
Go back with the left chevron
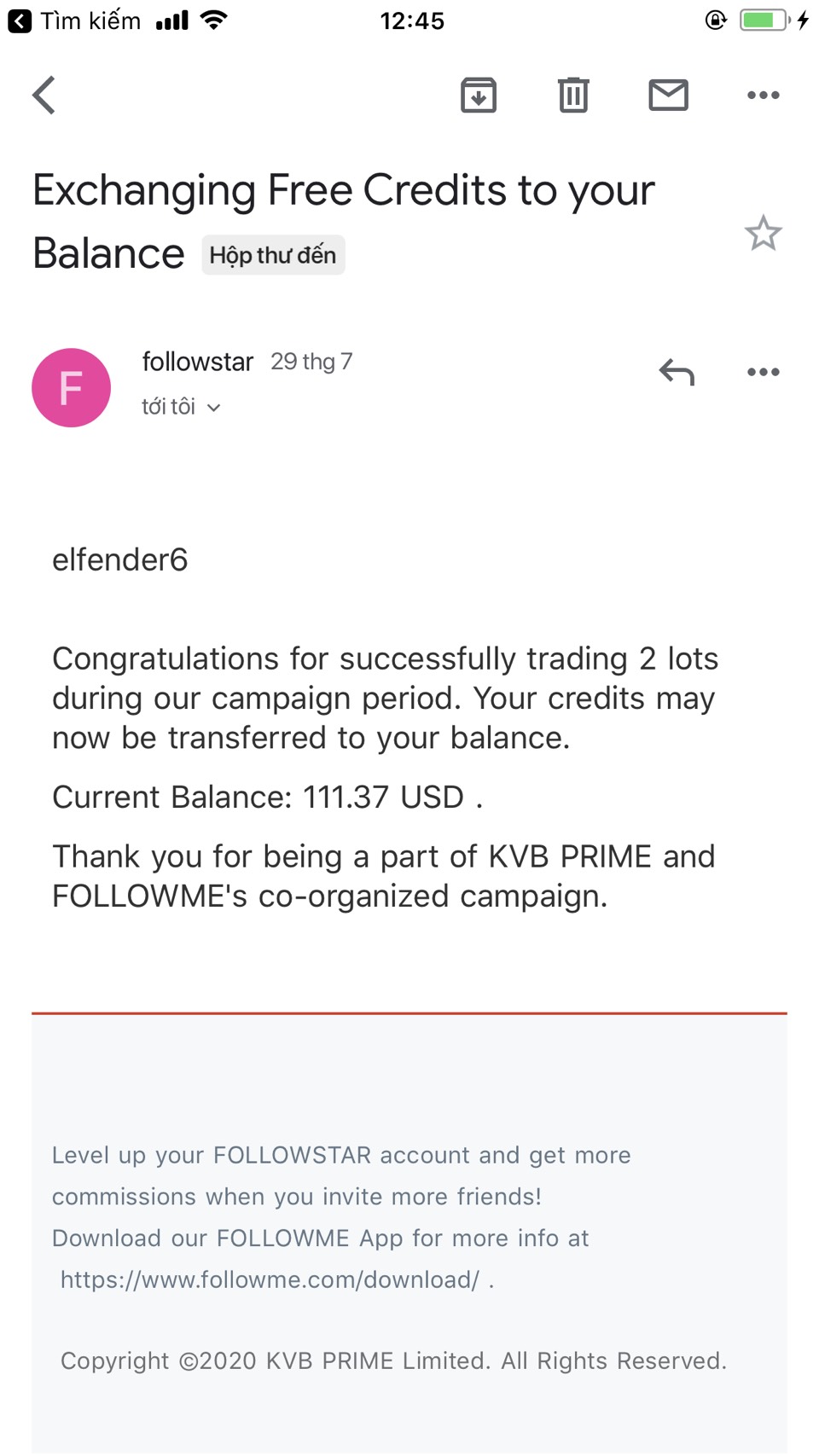click(x=44, y=95)
